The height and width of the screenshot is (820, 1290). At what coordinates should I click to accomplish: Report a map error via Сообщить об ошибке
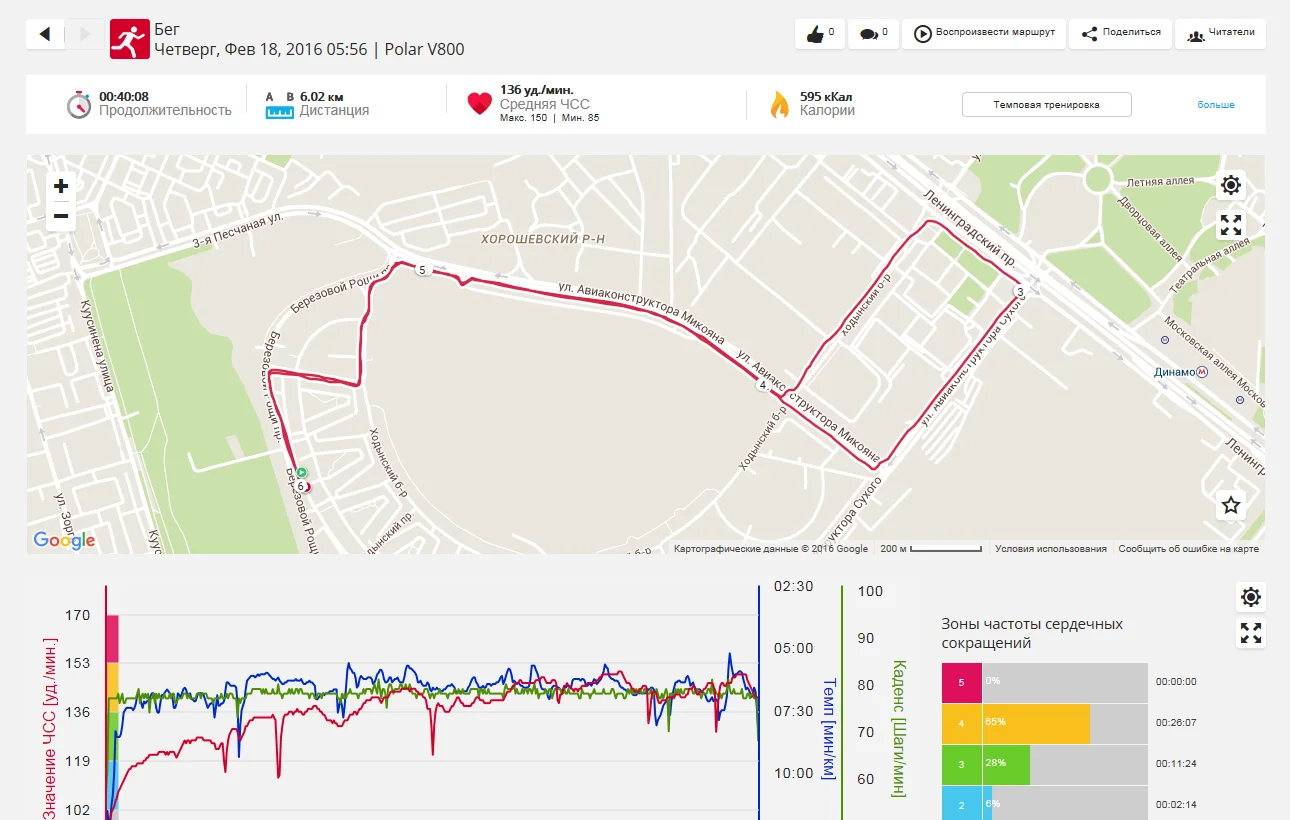click(1188, 549)
